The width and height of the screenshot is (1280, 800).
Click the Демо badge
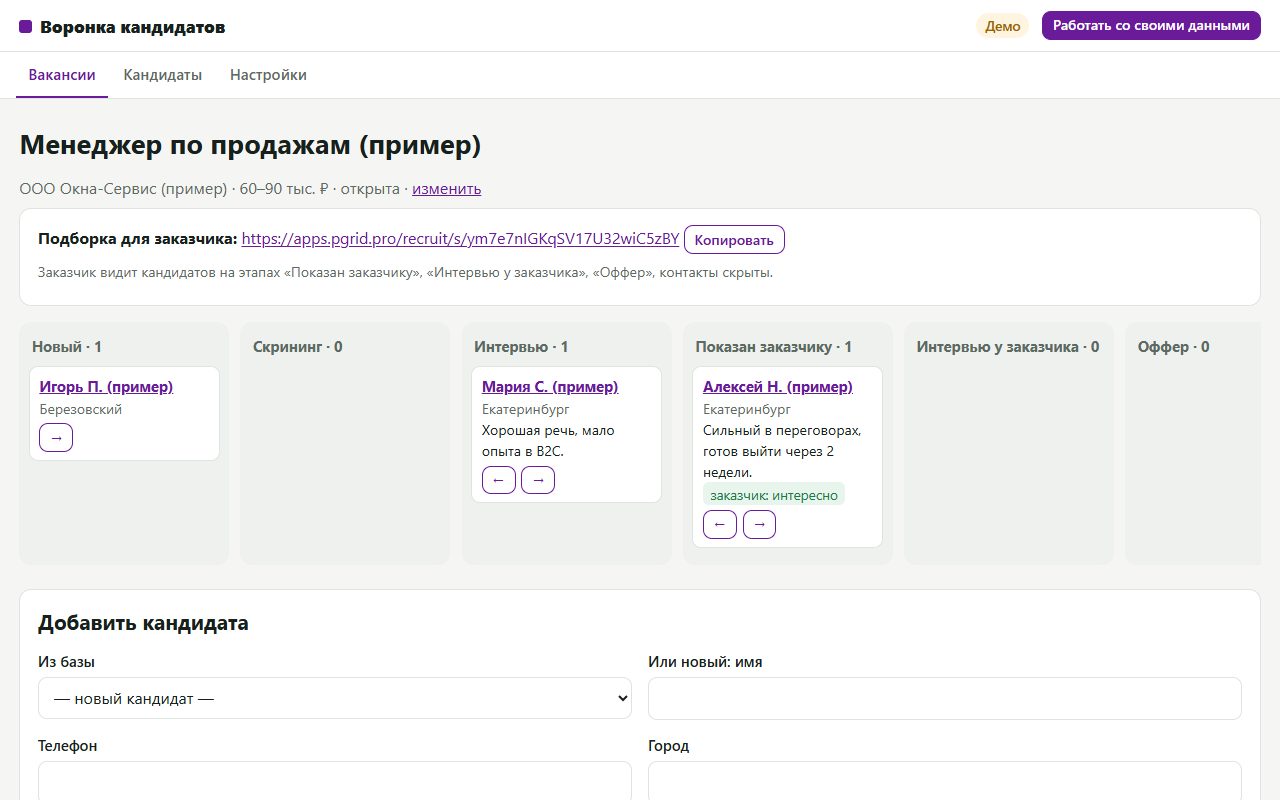point(1002,26)
